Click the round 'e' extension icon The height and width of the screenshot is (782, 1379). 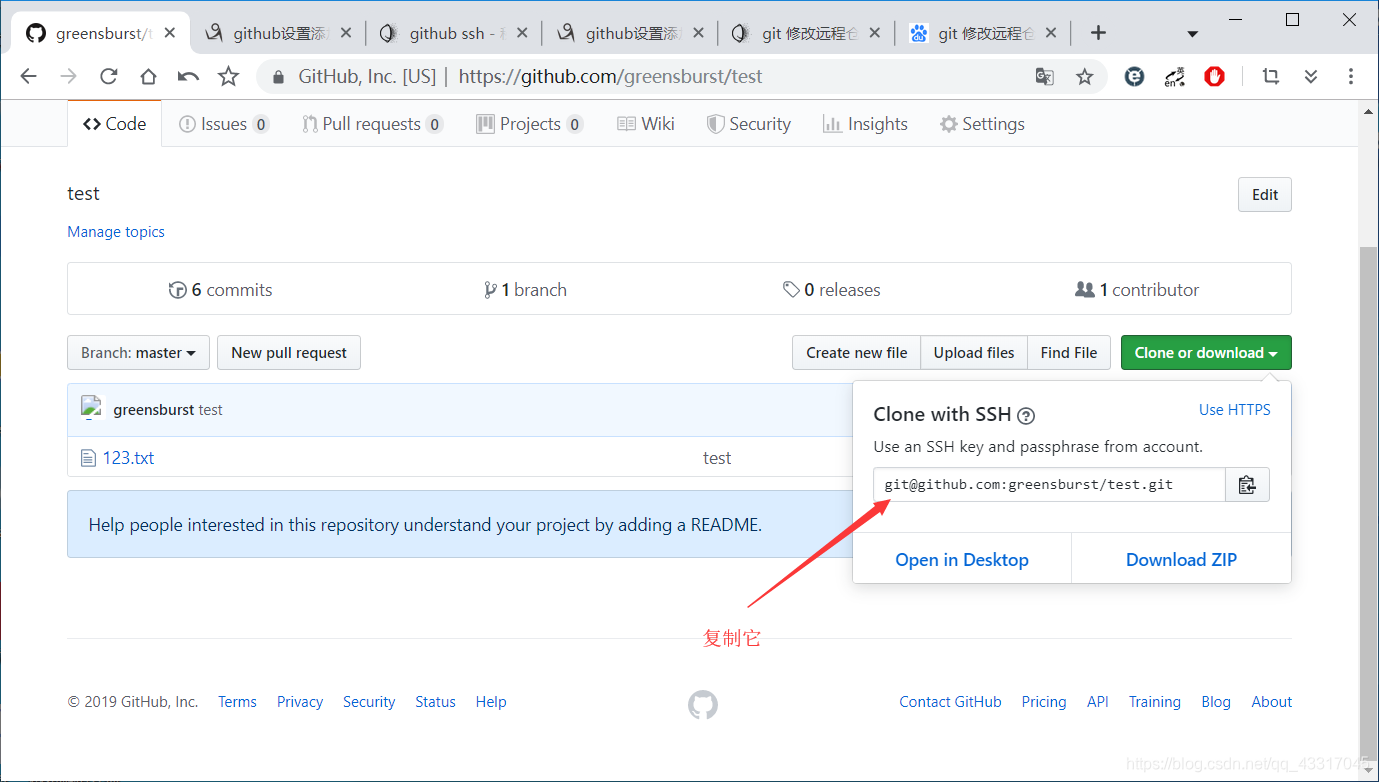click(1134, 76)
